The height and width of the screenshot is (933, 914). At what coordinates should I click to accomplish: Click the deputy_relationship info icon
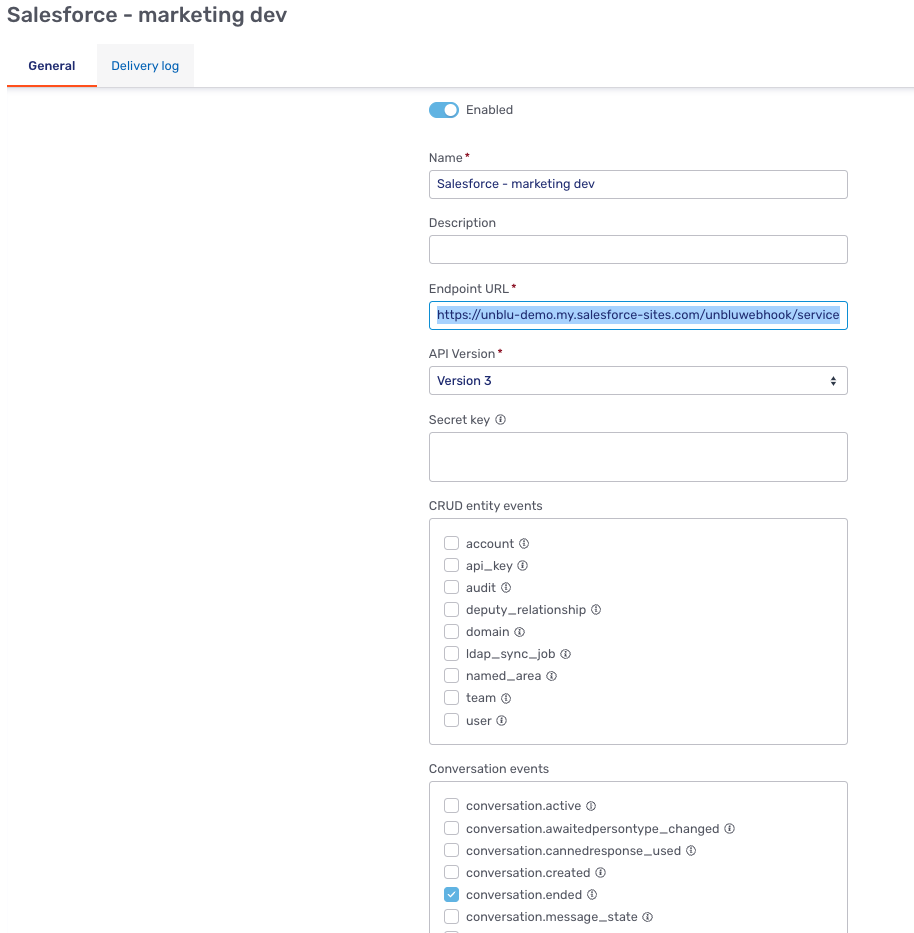[595, 609]
